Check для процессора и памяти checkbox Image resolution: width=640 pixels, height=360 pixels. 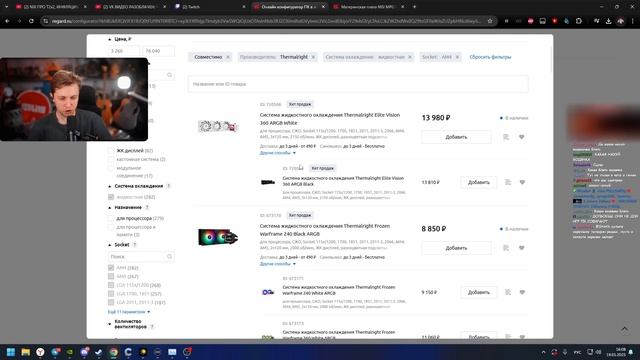111,227
